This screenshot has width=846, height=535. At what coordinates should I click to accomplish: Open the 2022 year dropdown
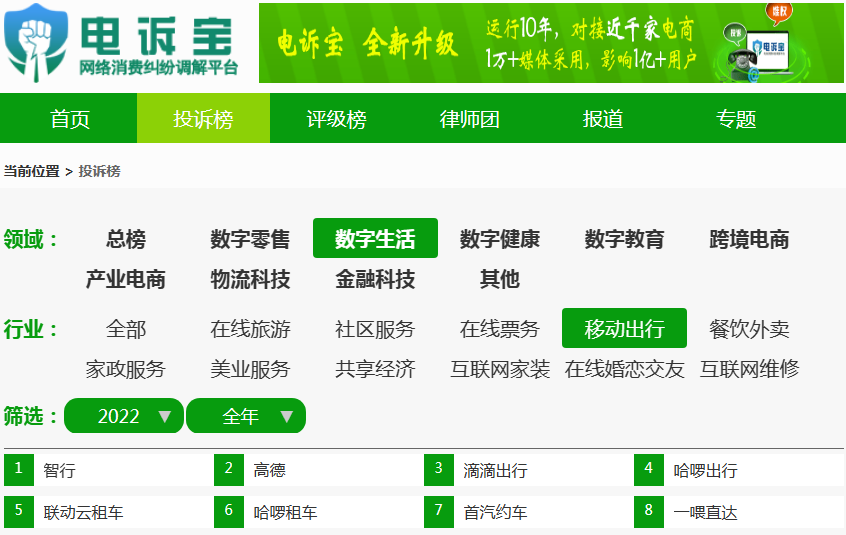click(124, 415)
